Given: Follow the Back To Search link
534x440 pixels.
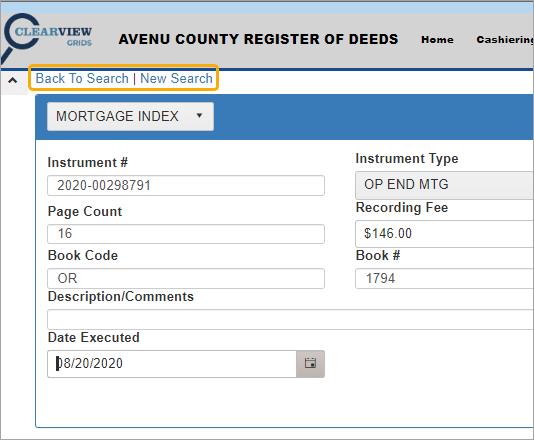Looking at the screenshot, I should point(82,78).
